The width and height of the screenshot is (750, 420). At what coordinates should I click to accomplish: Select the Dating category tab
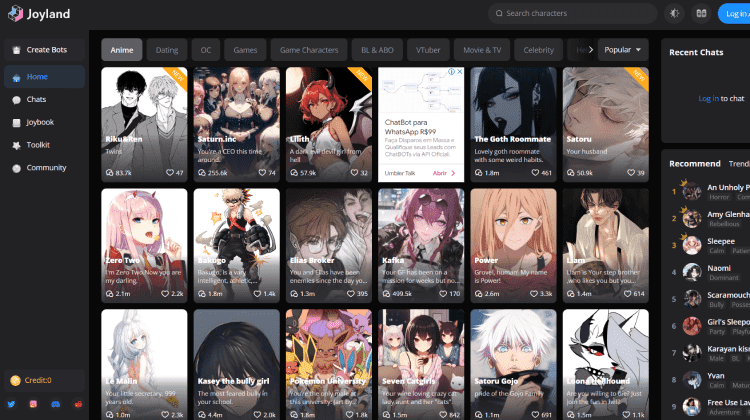pyautogui.click(x=167, y=50)
